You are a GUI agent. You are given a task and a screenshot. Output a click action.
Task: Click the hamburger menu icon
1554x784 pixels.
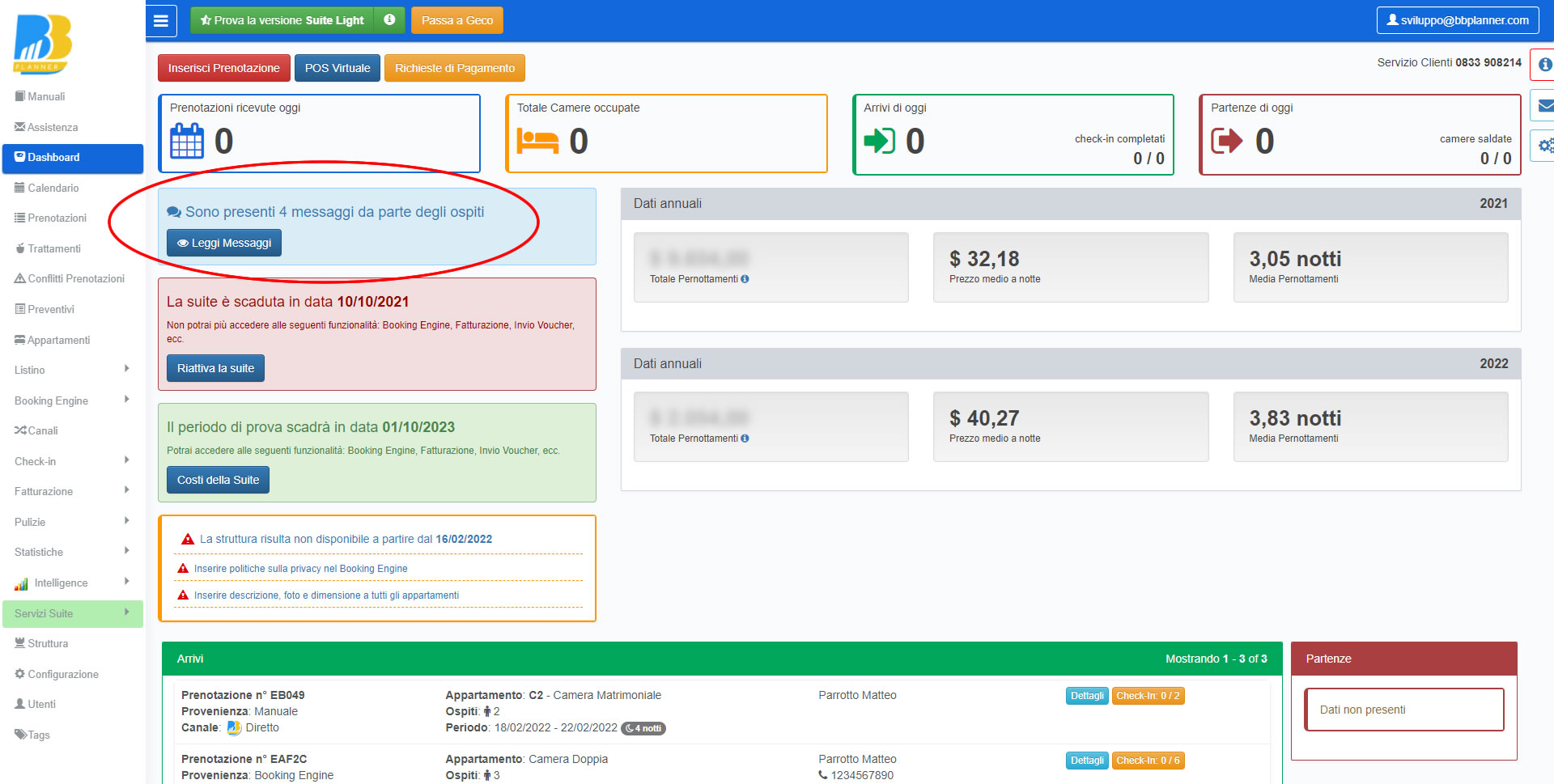pos(161,21)
